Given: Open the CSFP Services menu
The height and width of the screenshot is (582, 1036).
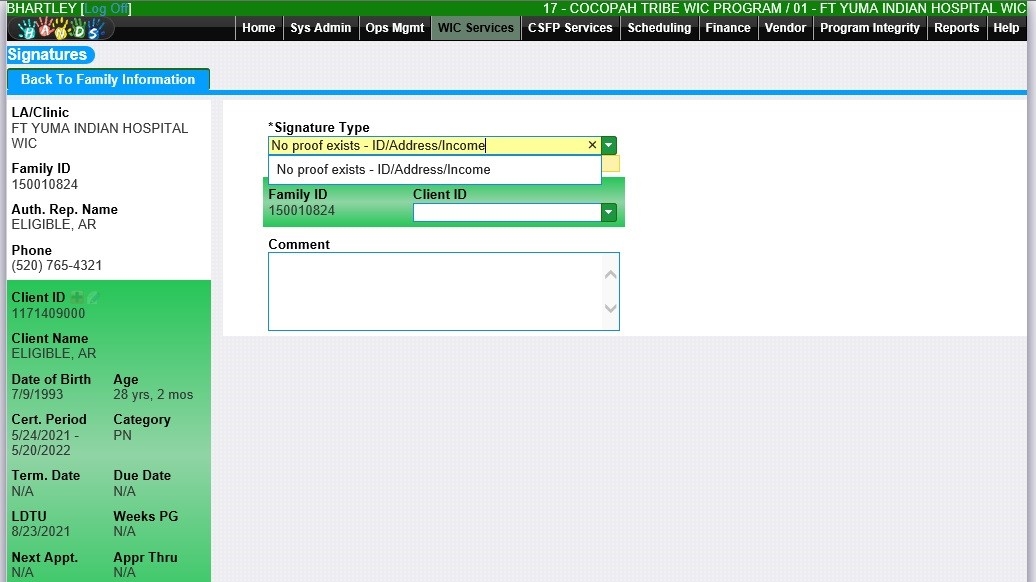Looking at the screenshot, I should point(570,28).
